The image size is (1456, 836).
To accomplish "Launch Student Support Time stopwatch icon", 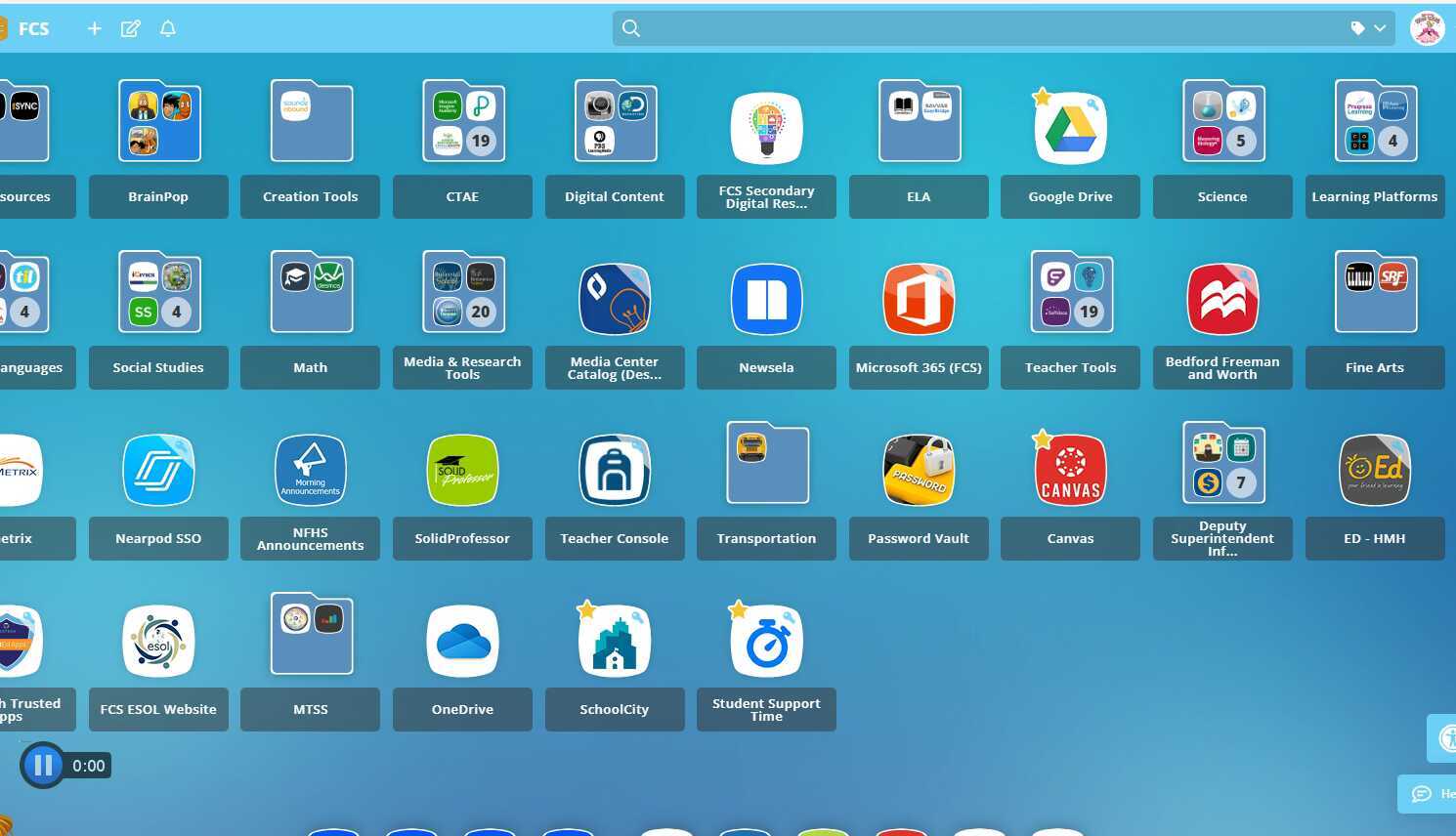I will click(x=767, y=641).
